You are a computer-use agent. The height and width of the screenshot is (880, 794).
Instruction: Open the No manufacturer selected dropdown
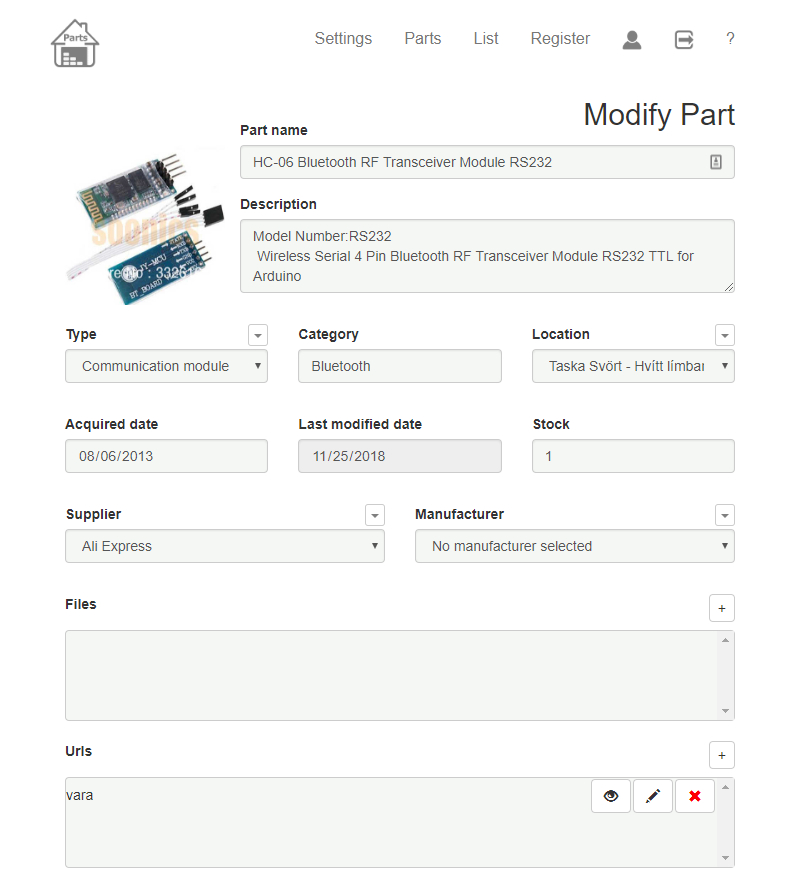coord(575,546)
